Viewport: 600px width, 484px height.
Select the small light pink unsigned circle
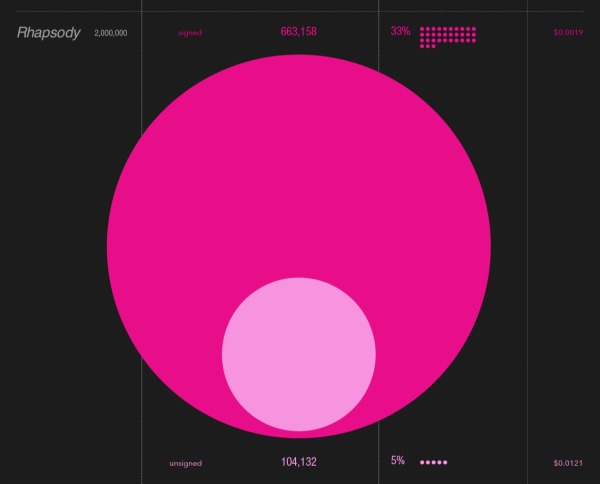(x=299, y=354)
